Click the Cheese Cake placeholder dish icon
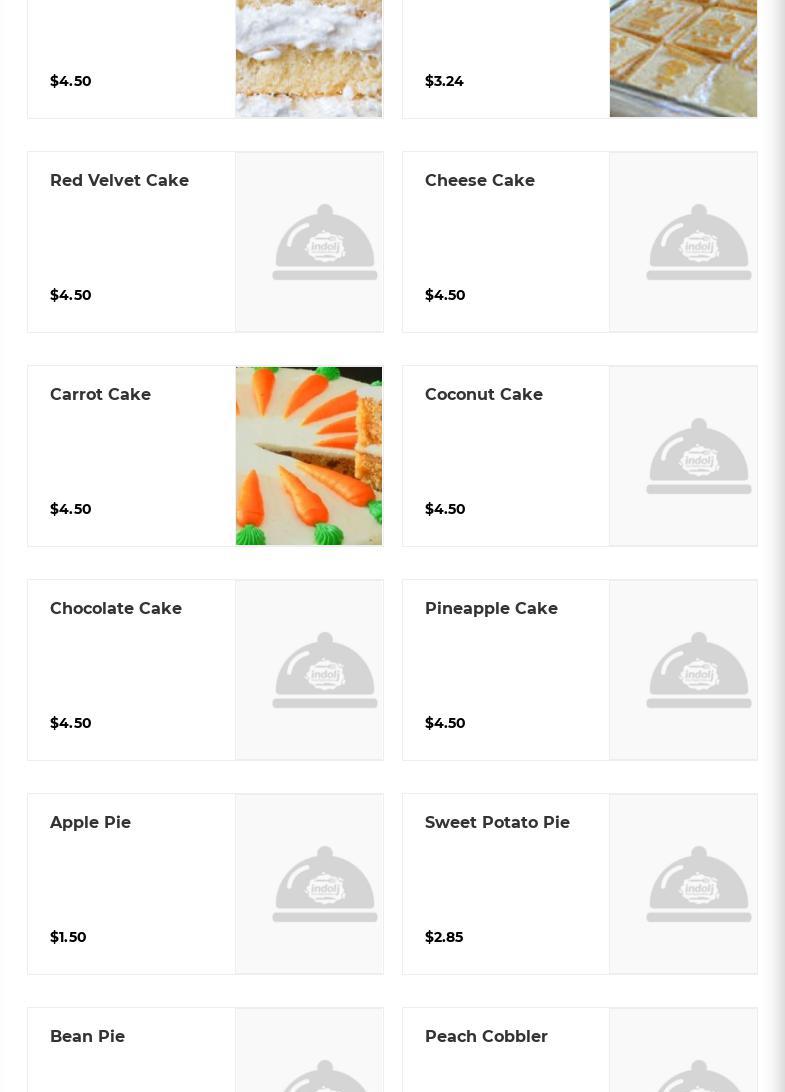The image size is (785, 1092). pos(698,242)
